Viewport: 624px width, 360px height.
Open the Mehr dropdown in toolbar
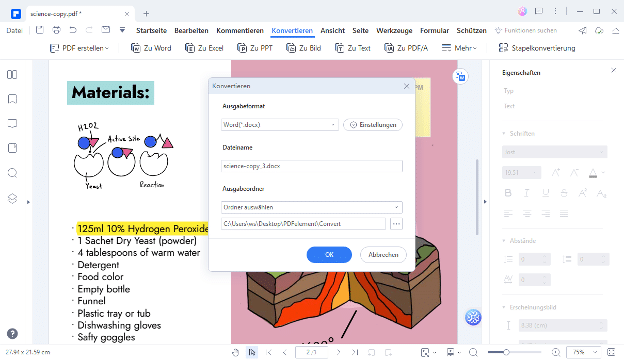(x=459, y=48)
